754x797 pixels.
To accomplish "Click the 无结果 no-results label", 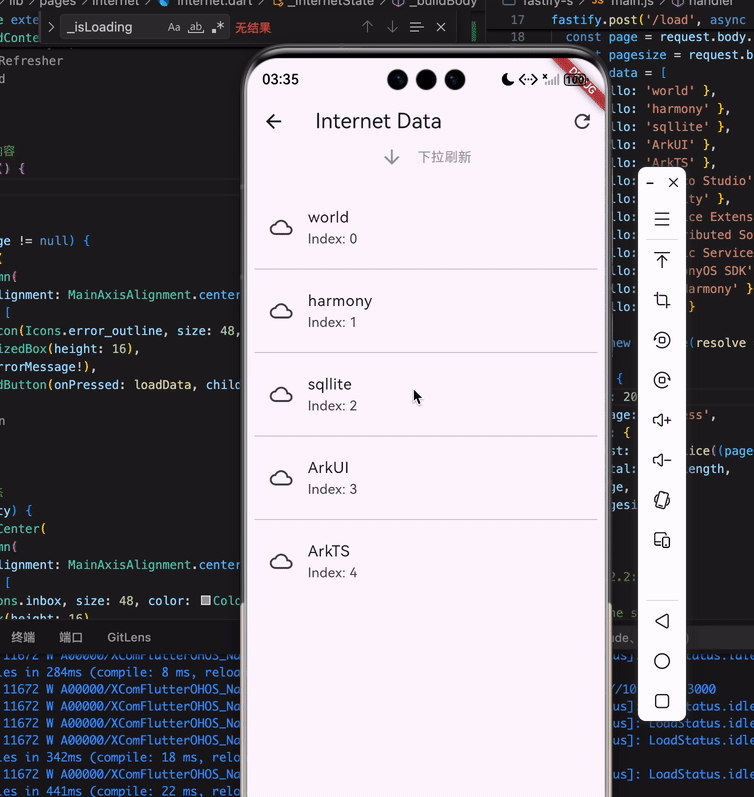I will tap(253, 27).
